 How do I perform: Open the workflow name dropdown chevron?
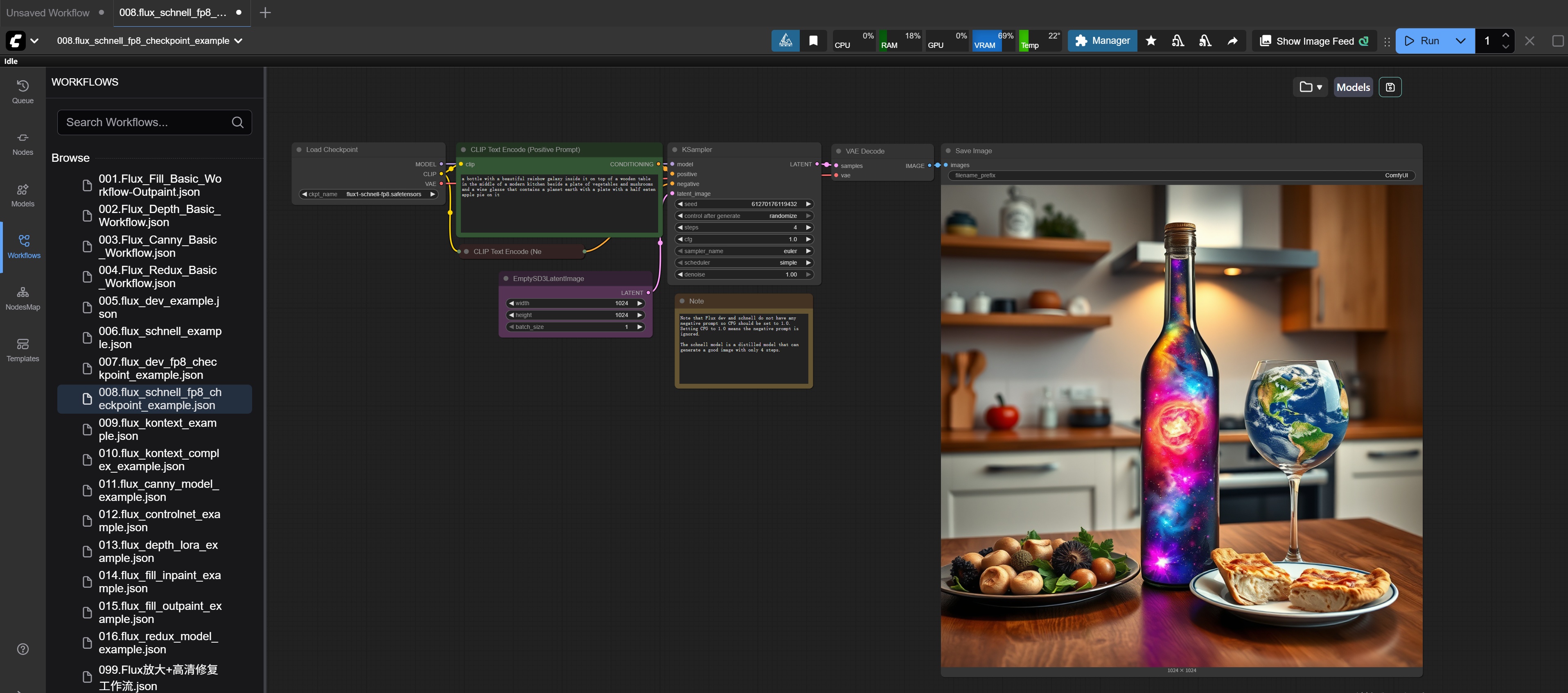coord(239,41)
